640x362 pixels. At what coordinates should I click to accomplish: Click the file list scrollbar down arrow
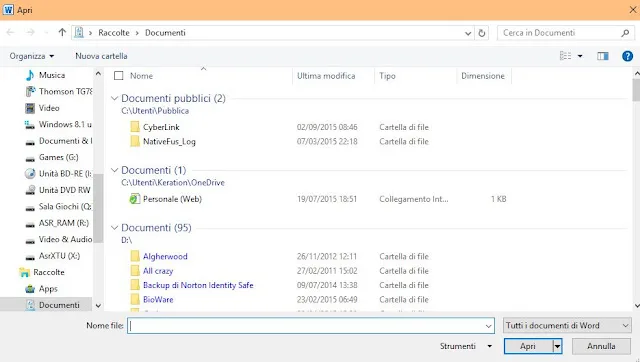[636, 306]
